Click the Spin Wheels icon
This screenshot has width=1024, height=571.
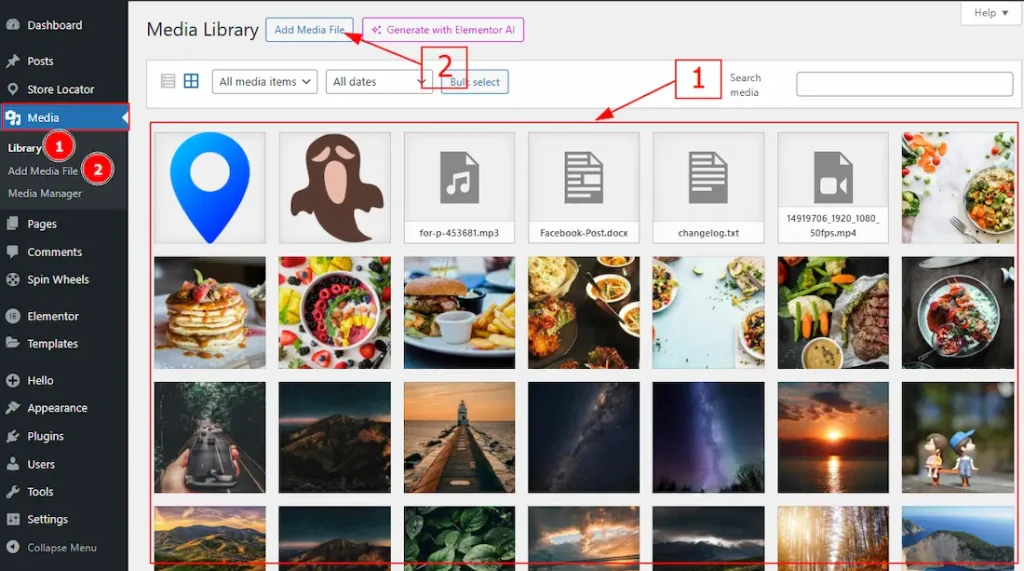[12, 280]
